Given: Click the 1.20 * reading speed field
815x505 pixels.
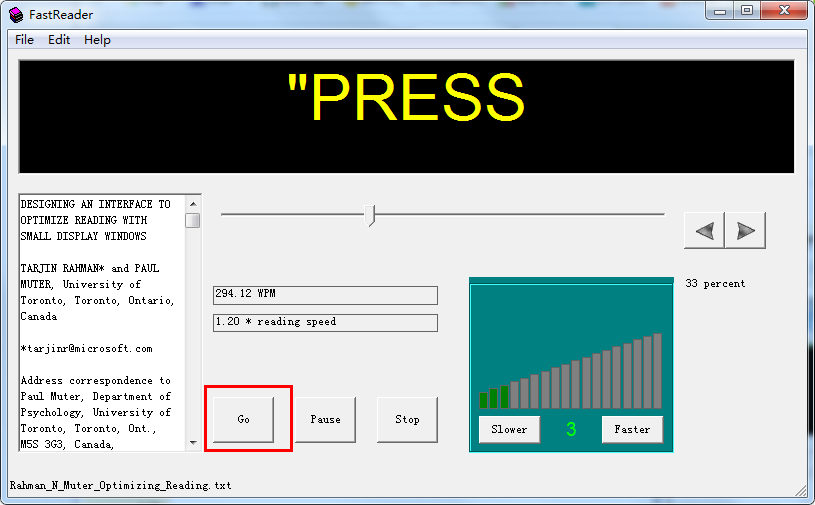Looking at the screenshot, I should point(325,322).
